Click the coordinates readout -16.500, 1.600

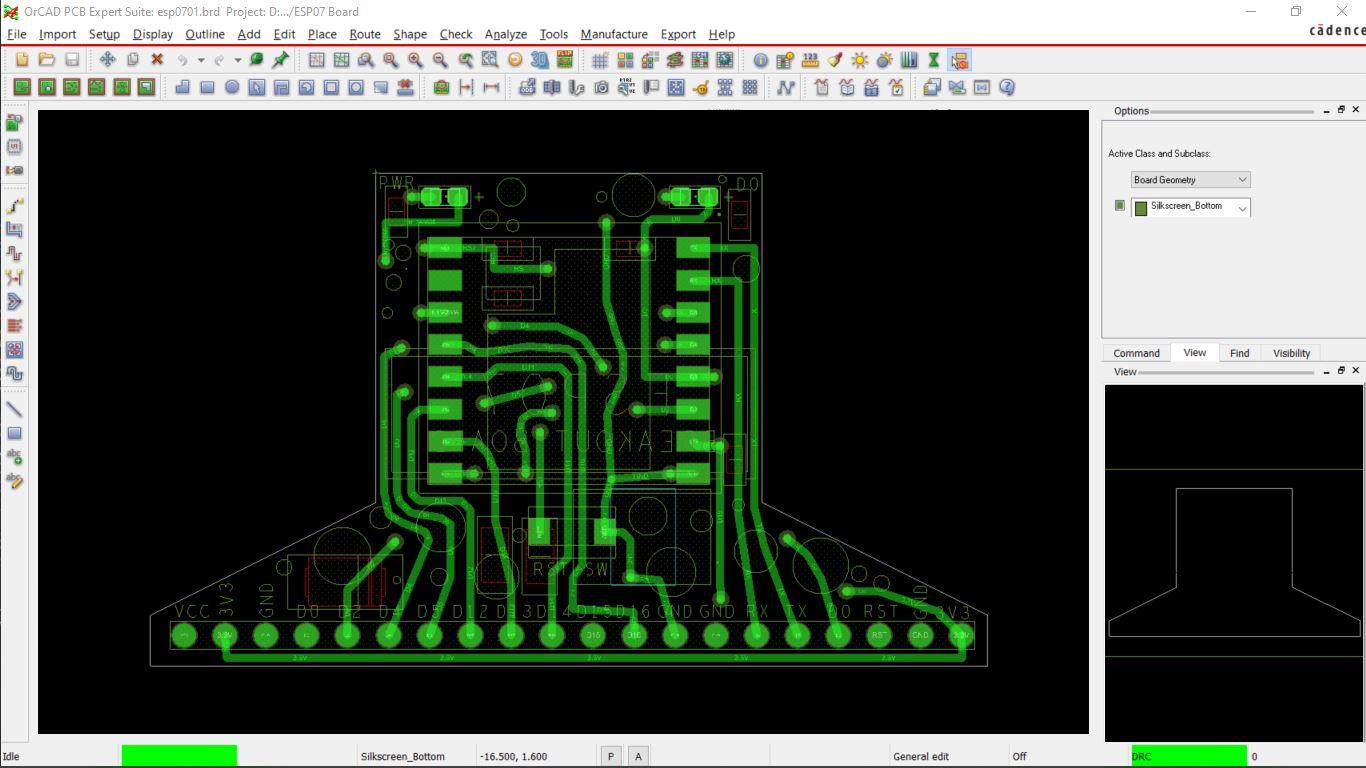click(513, 756)
